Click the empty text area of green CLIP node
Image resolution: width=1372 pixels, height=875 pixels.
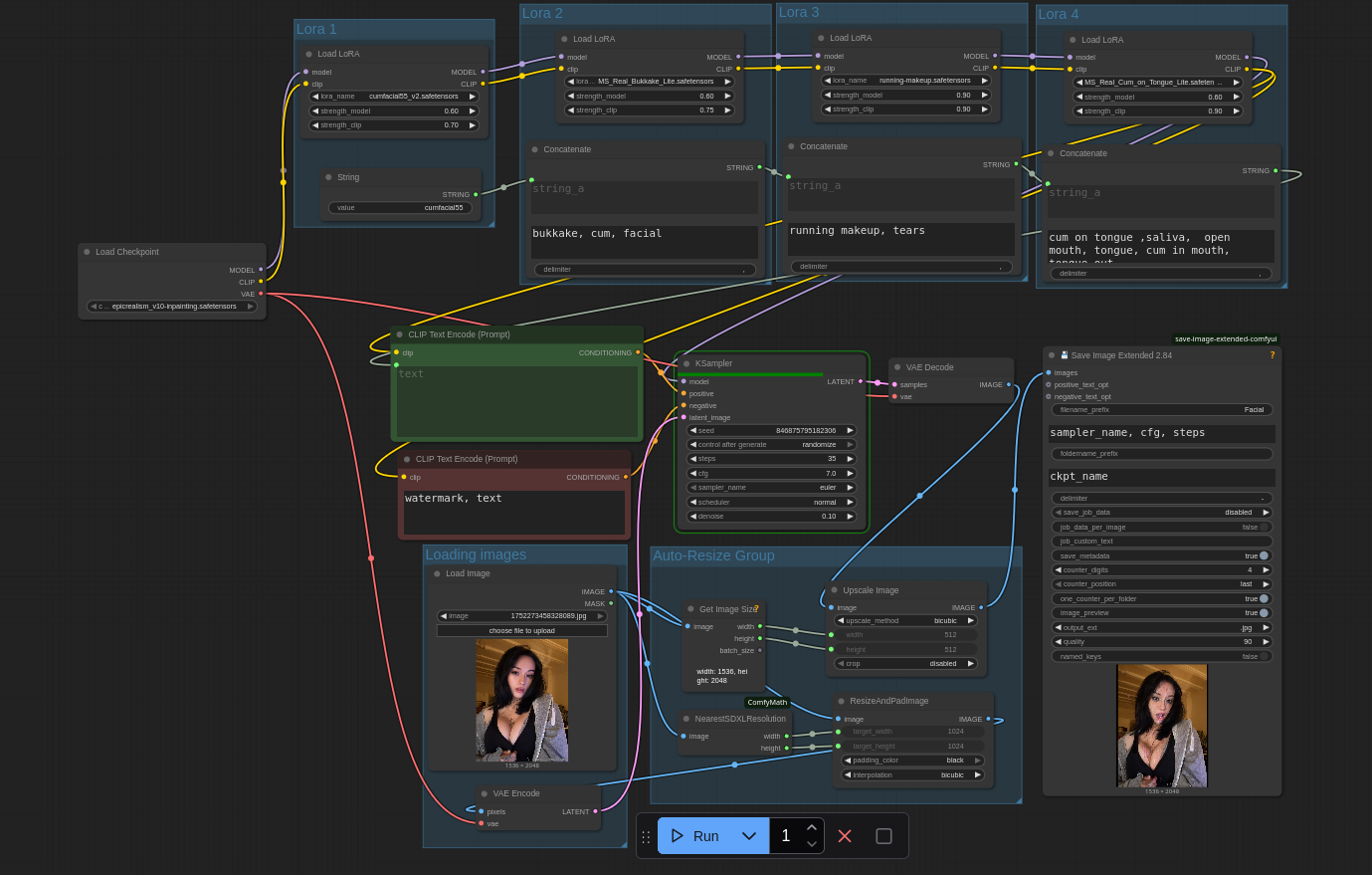tap(517, 401)
